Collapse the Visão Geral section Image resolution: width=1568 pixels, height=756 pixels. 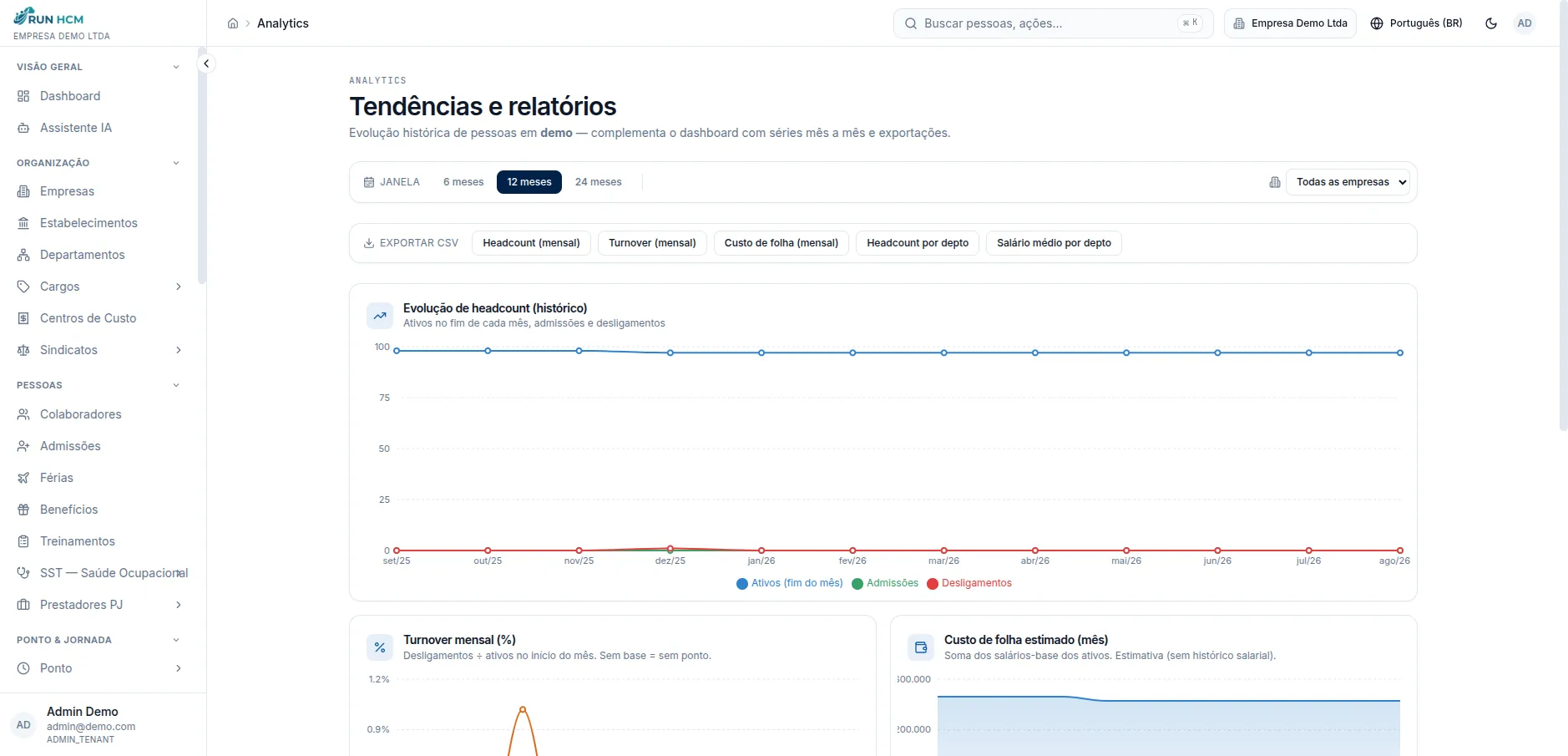(176, 67)
